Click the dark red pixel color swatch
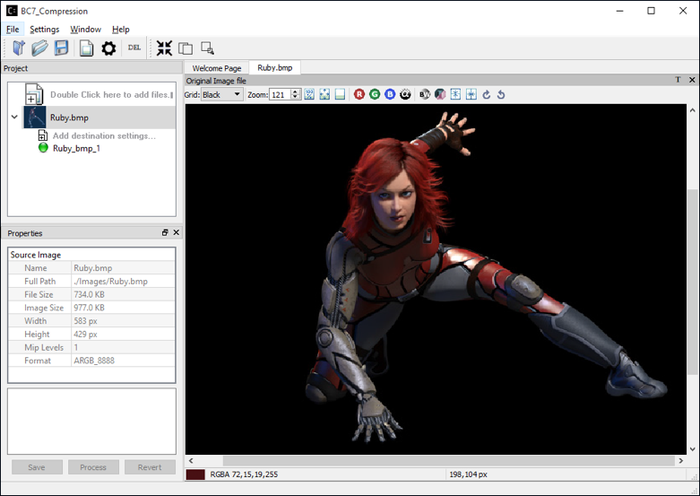 click(196, 474)
